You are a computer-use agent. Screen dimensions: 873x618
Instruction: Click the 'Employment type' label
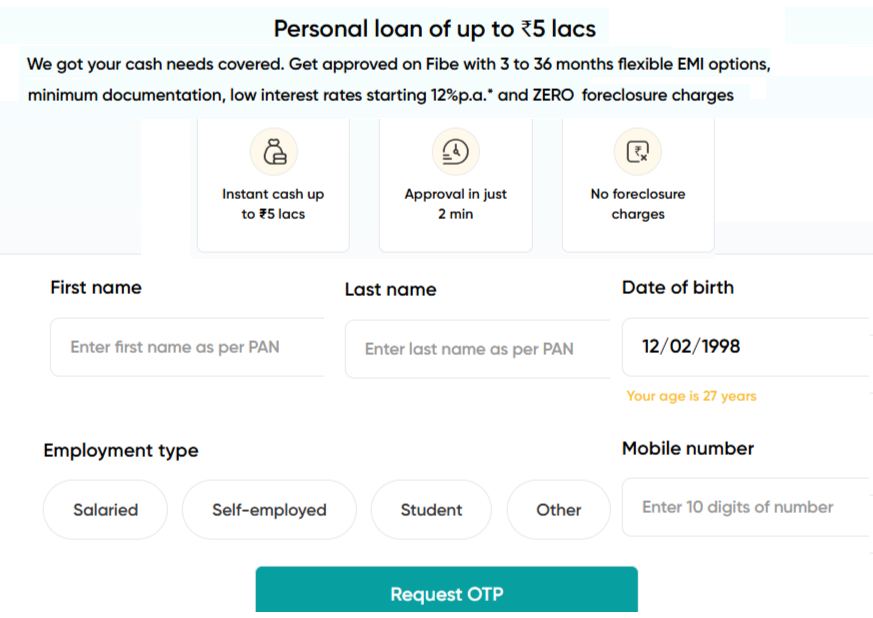(121, 451)
